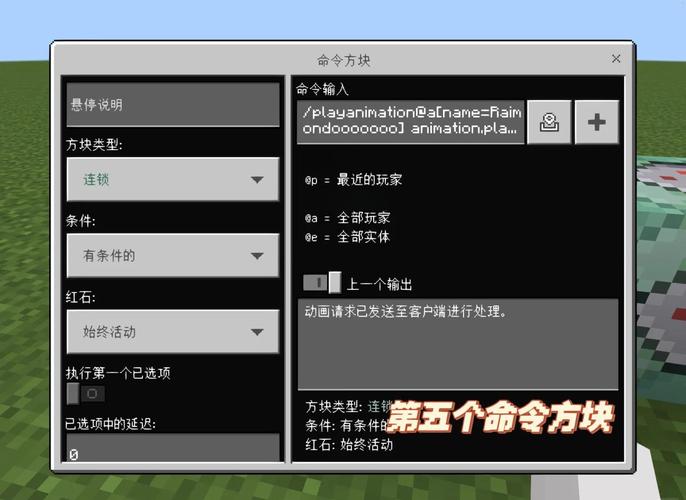The height and width of the screenshot is (500, 686).
Task: Click the /playanimation command input box
Action: click(x=410, y=122)
